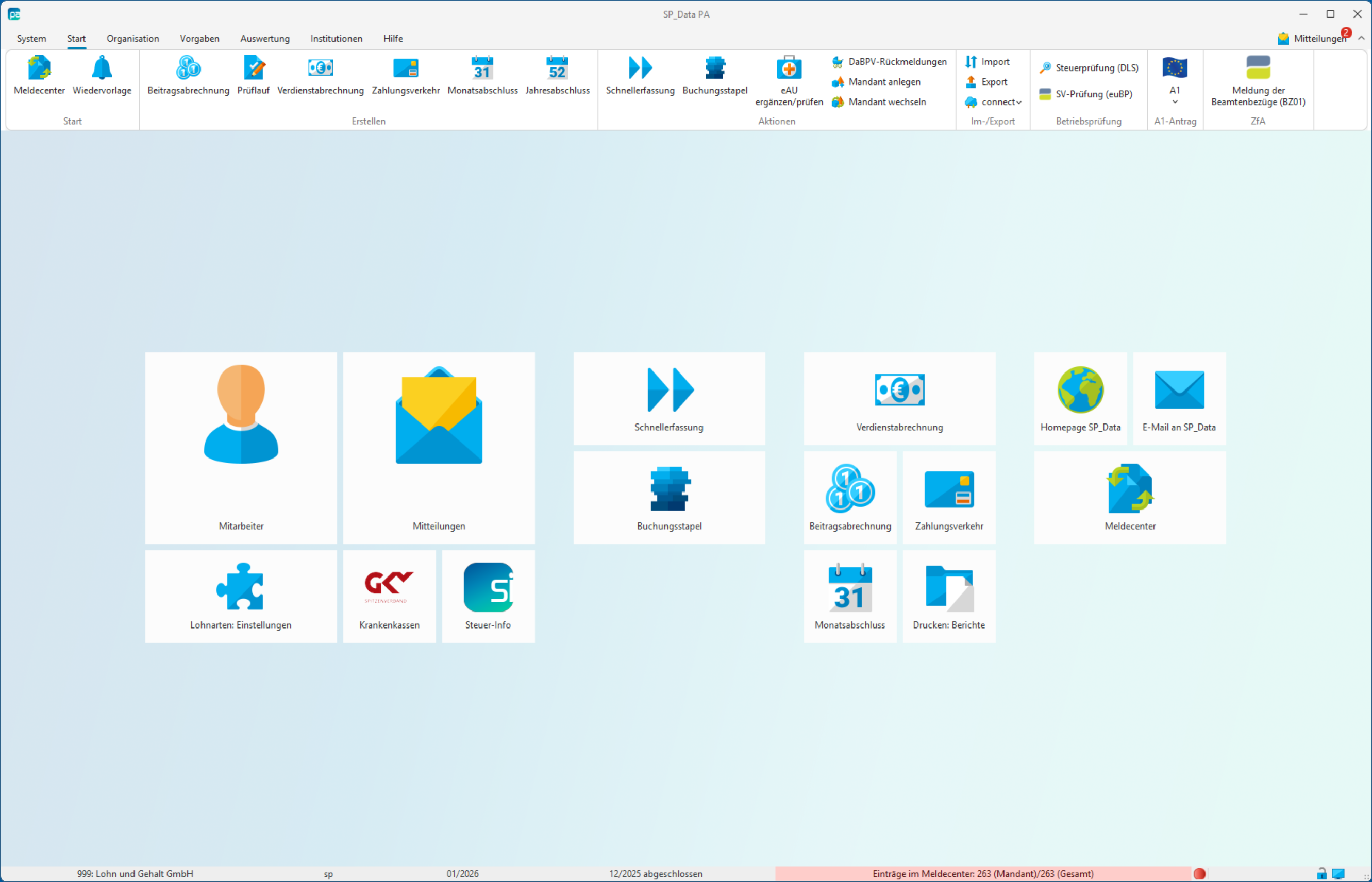Open the Auswertung menu tab
Viewport: 1372px width, 882px height.
265,38
